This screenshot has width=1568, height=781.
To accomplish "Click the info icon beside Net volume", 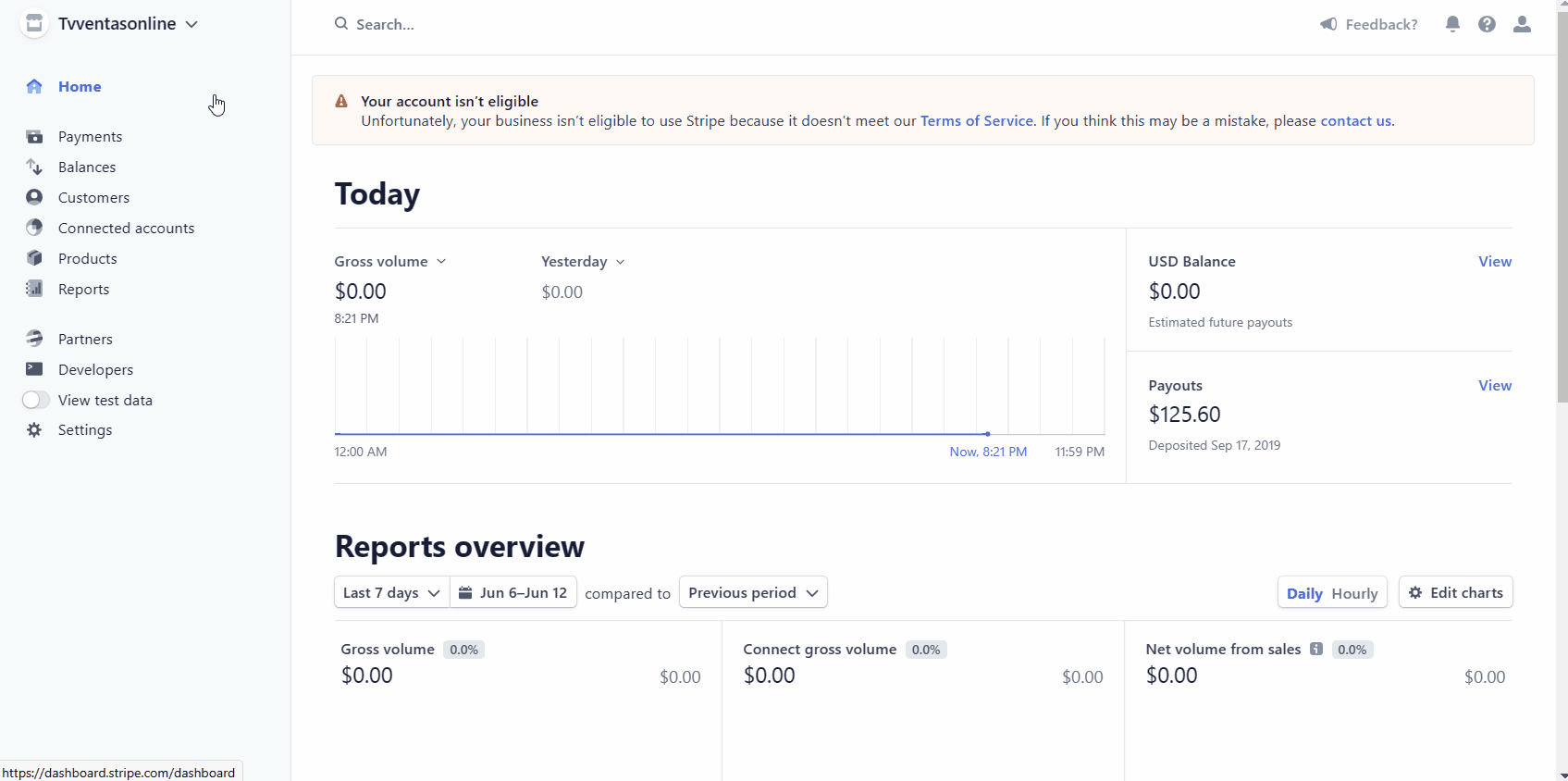I will click(1315, 650).
